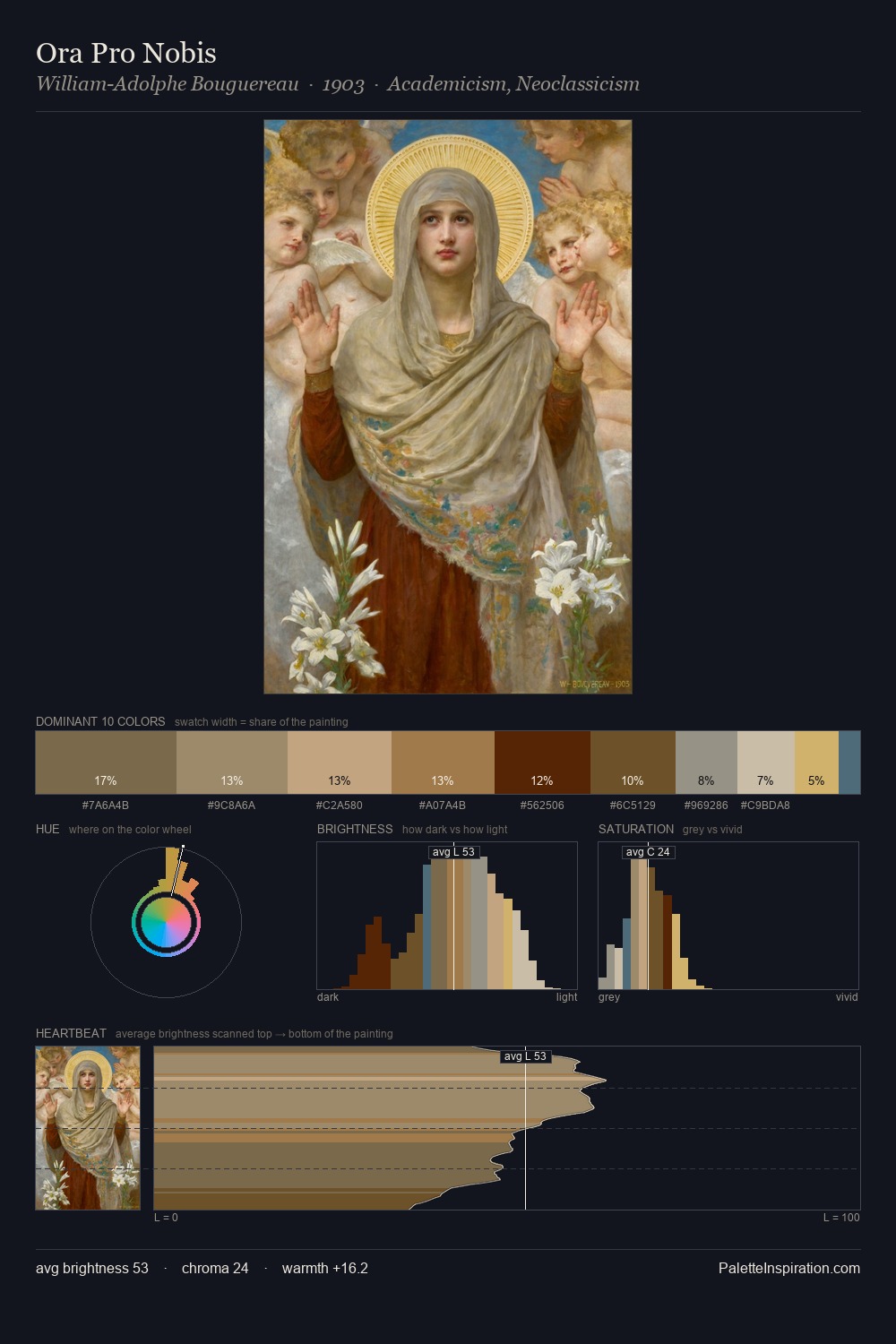Viewport: 896px width, 1344px height.
Task: Click 'avg brightness 53' in the footer
Action: (92, 1269)
